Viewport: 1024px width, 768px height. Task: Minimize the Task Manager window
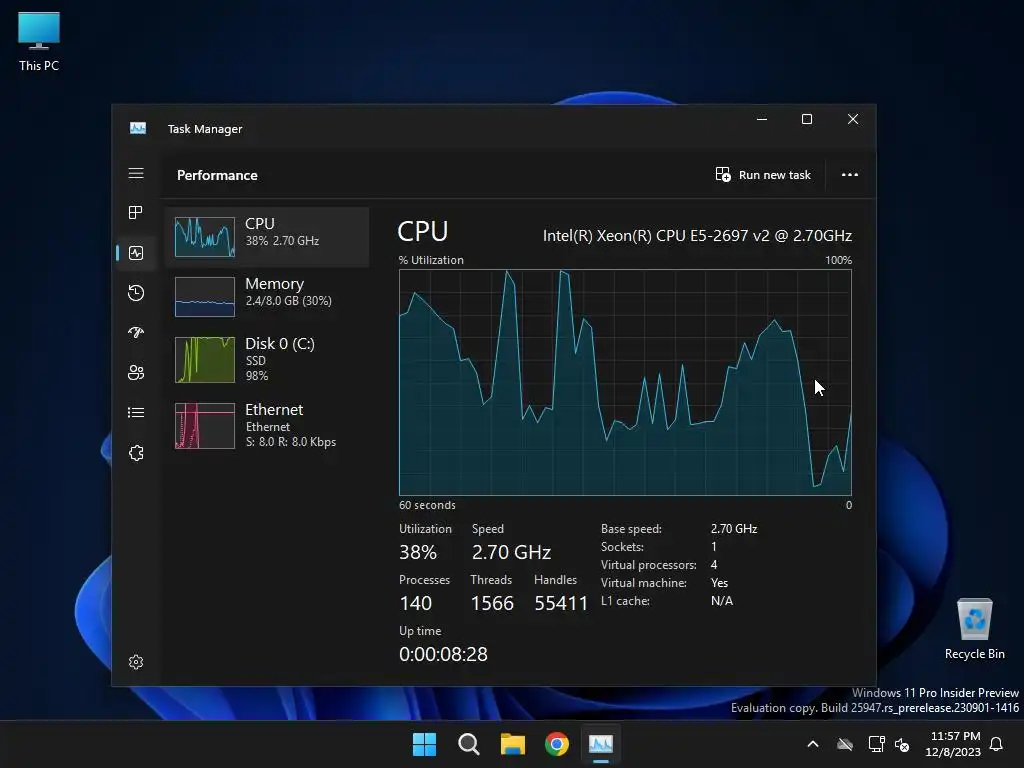point(761,119)
